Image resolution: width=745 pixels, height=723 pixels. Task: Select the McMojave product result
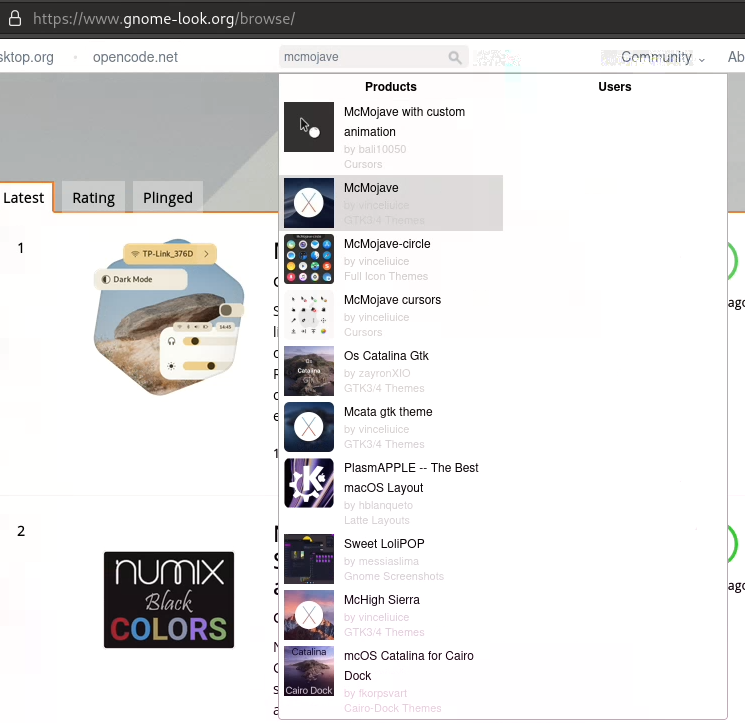click(x=391, y=203)
